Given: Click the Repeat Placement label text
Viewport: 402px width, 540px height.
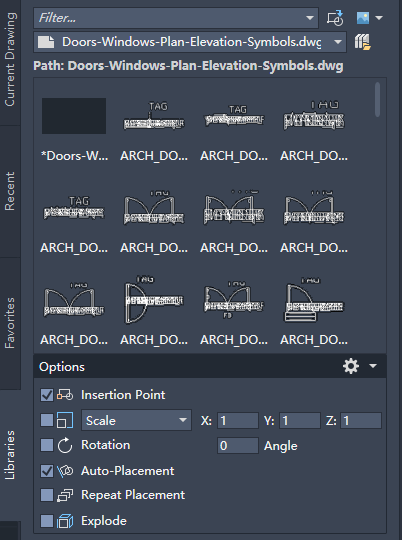Looking at the screenshot, I should coord(133,495).
